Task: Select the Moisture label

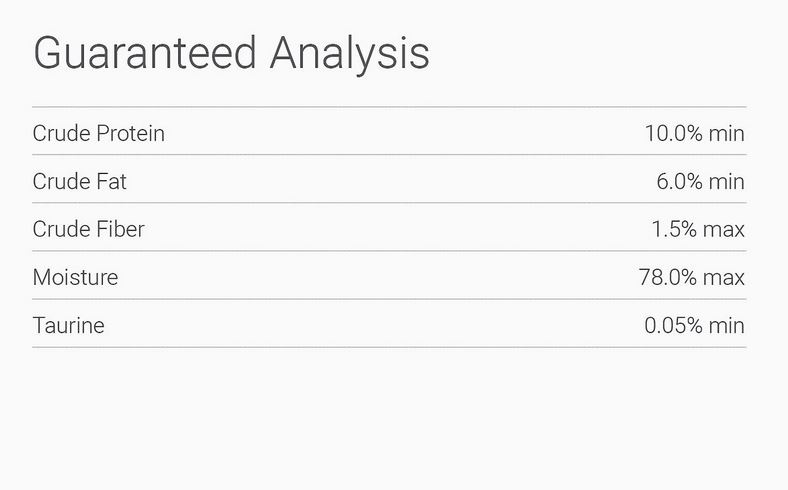Action: tap(75, 277)
